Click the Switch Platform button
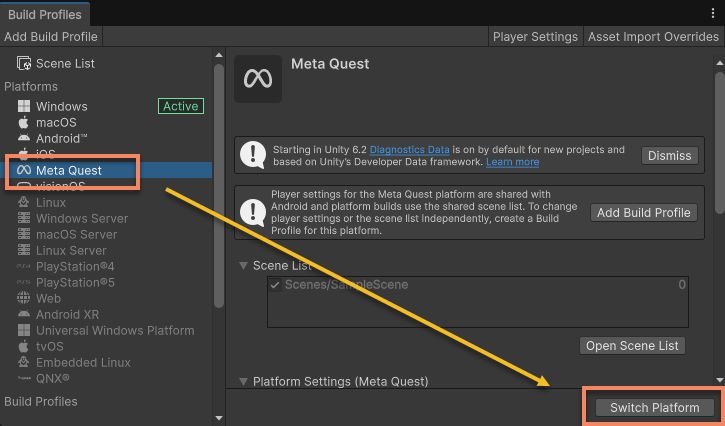725x426 pixels. (x=655, y=407)
